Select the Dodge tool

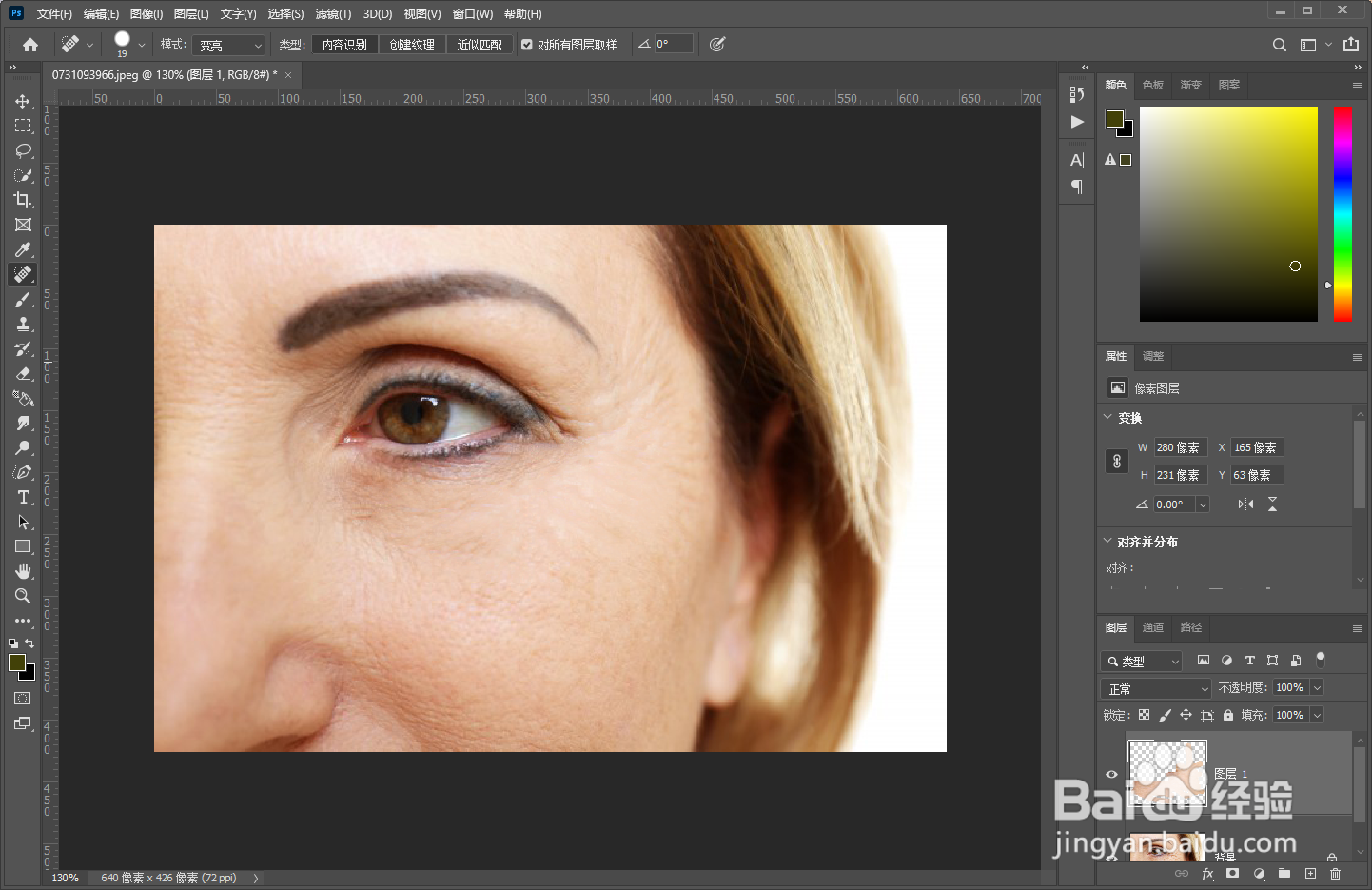pyautogui.click(x=23, y=447)
